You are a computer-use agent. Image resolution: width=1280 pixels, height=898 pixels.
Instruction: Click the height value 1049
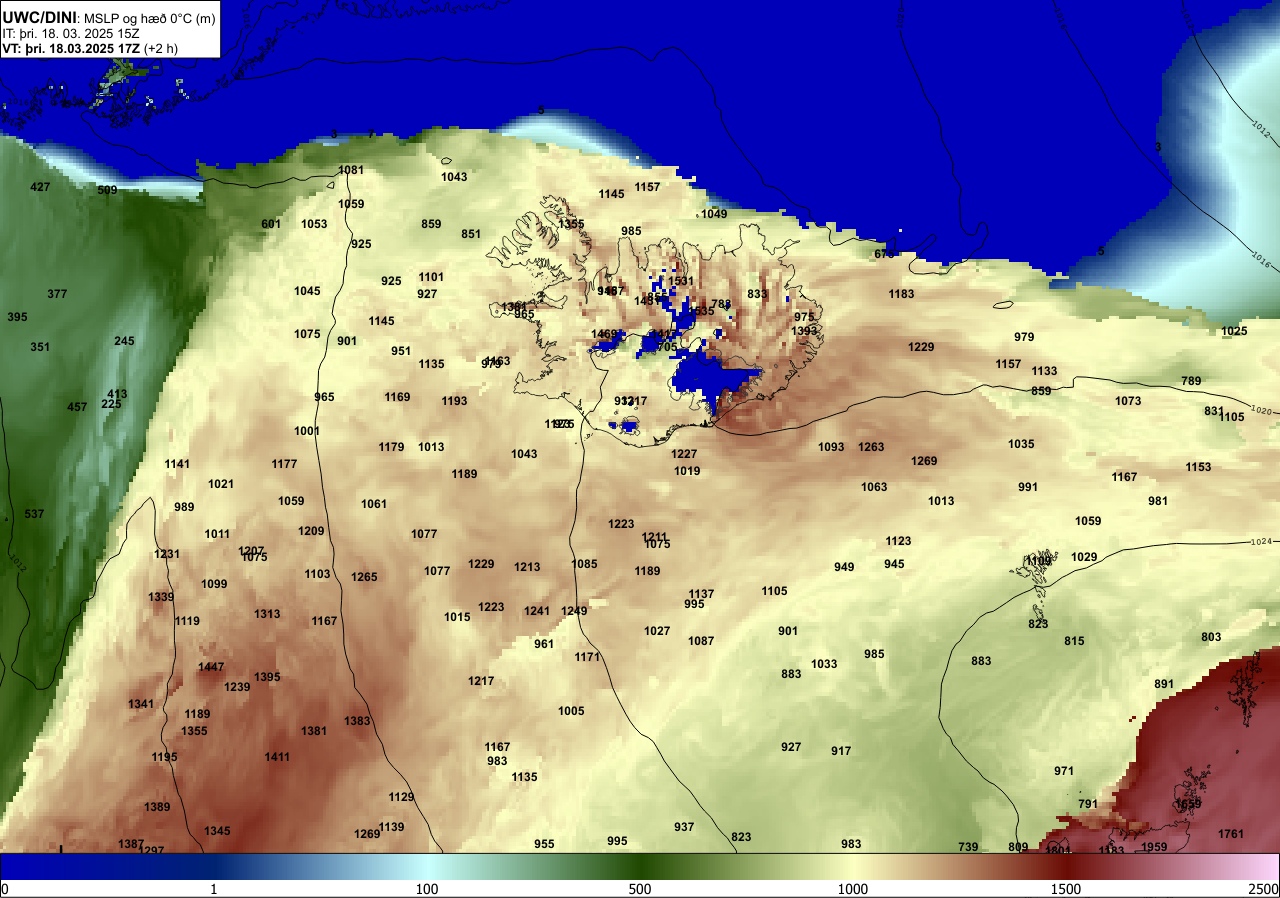[x=714, y=214]
